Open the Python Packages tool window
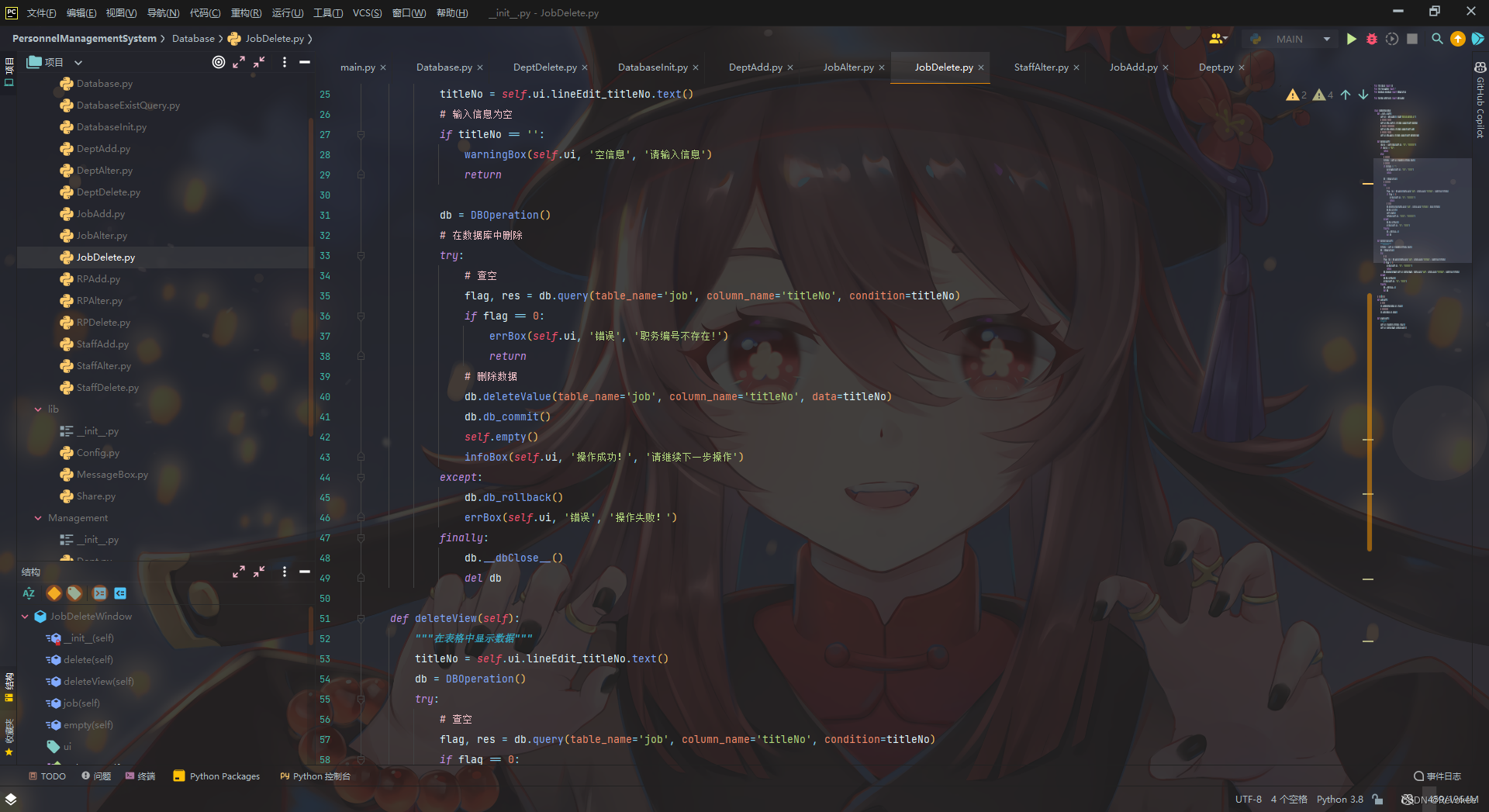The height and width of the screenshot is (812, 1489). pyautogui.click(x=216, y=776)
